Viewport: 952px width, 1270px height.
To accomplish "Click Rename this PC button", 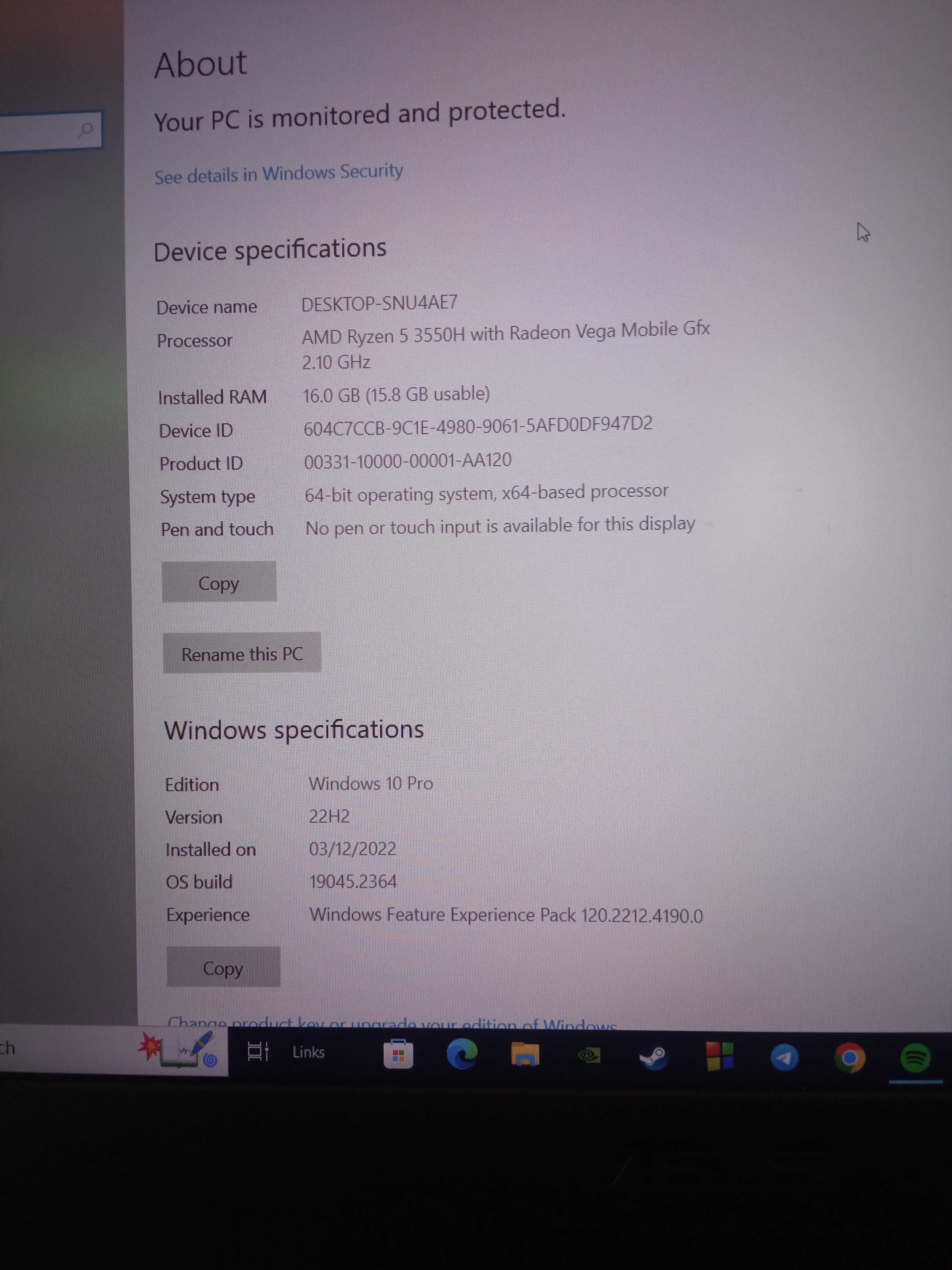I will click(x=242, y=653).
